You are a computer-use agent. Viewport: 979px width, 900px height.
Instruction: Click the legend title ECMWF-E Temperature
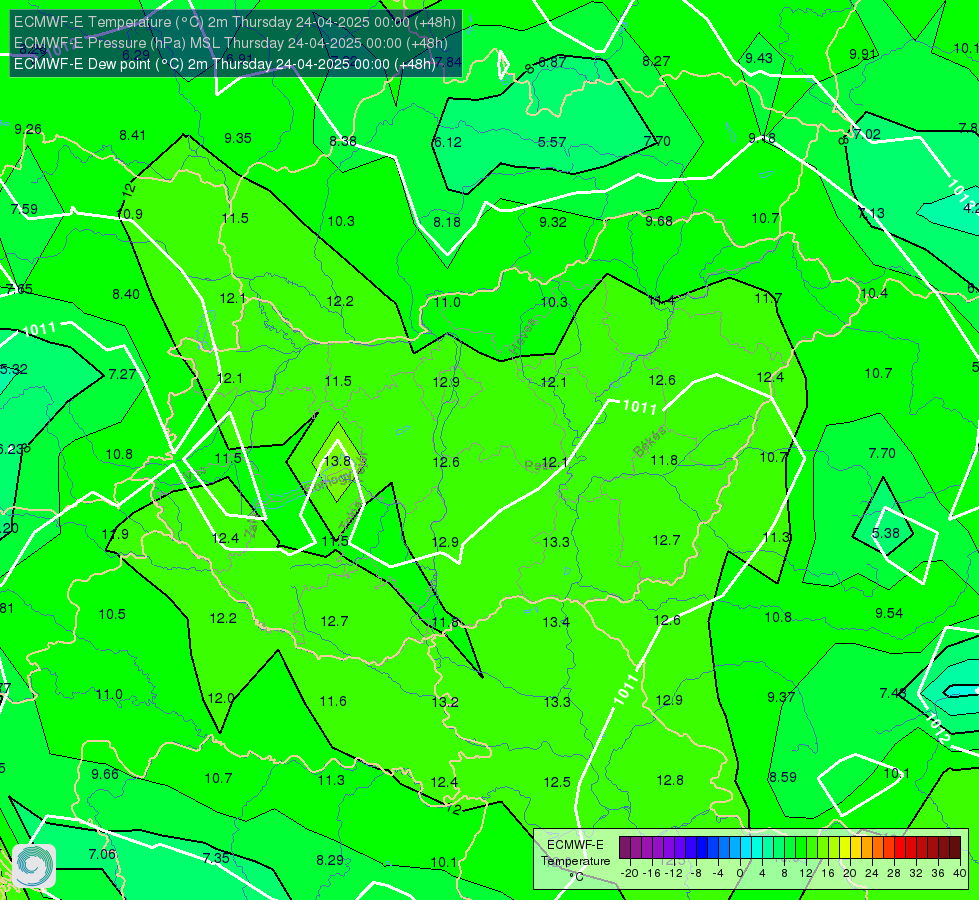pyautogui.click(x=575, y=853)
